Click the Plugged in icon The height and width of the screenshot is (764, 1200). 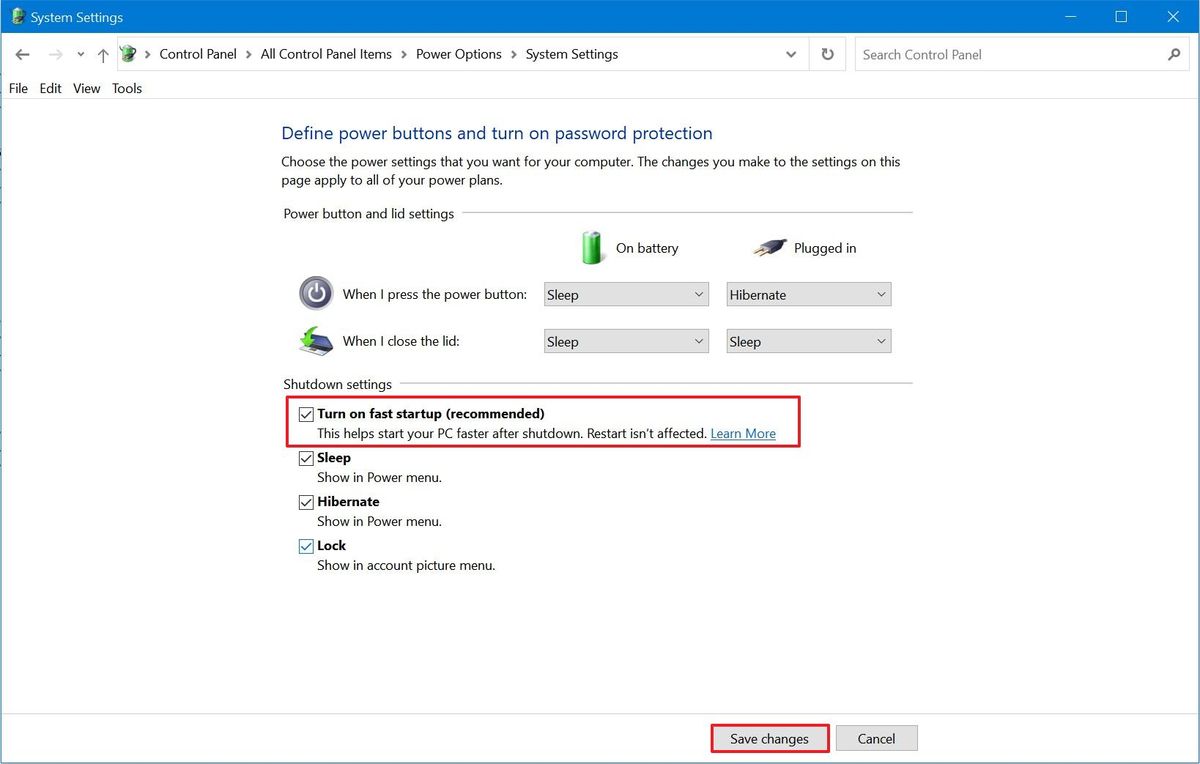click(x=770, y=247)
